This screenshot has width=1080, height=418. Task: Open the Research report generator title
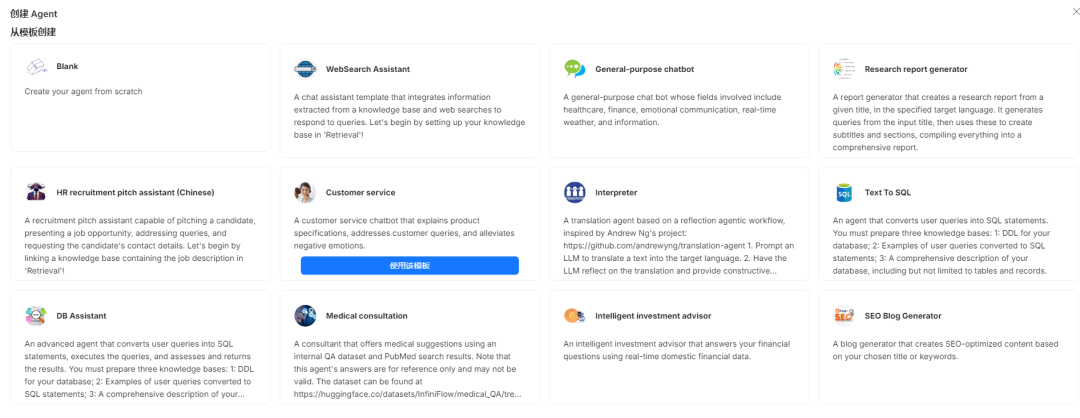click(x=915, y=69)
